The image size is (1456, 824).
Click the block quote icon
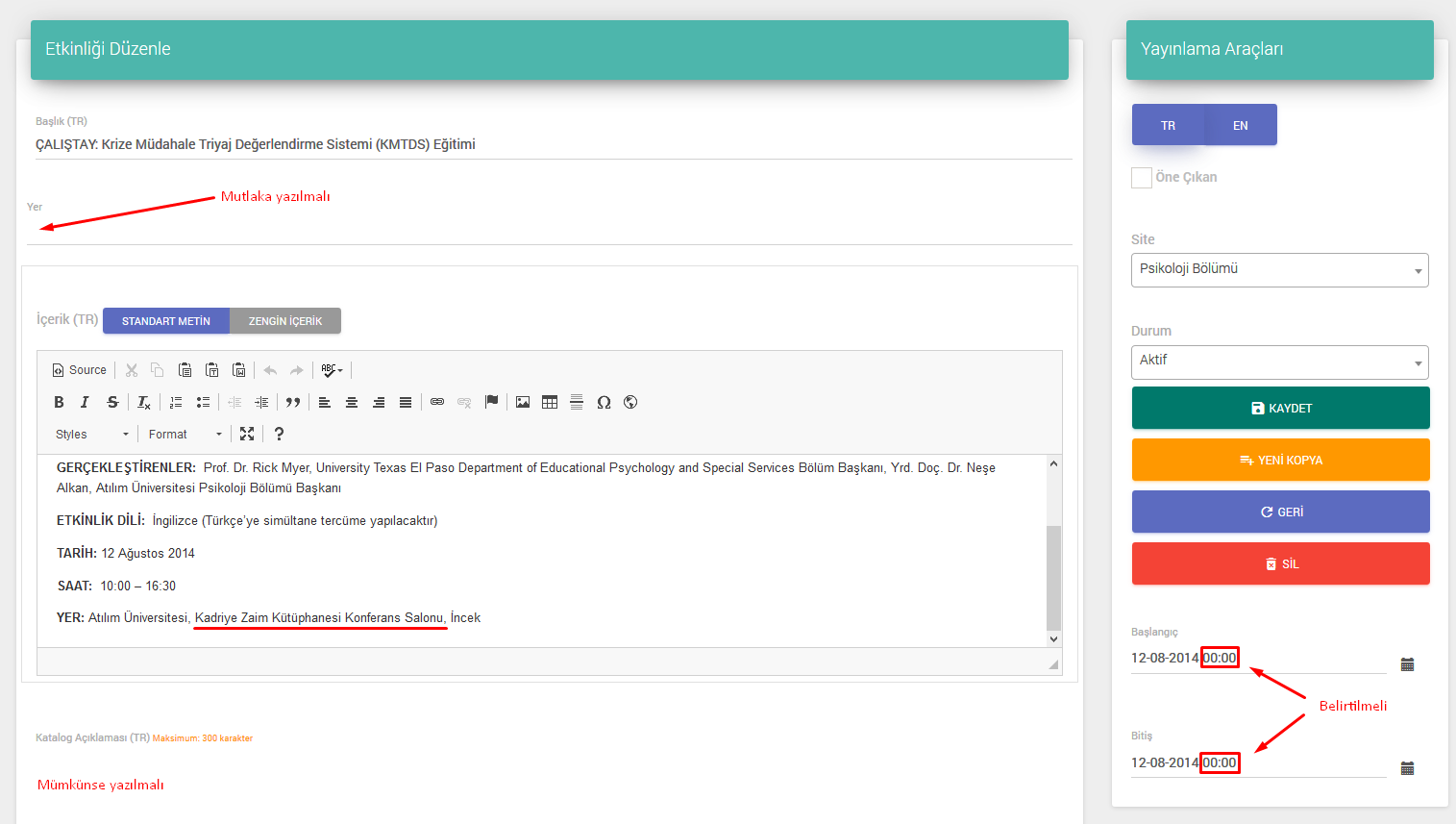293,402
